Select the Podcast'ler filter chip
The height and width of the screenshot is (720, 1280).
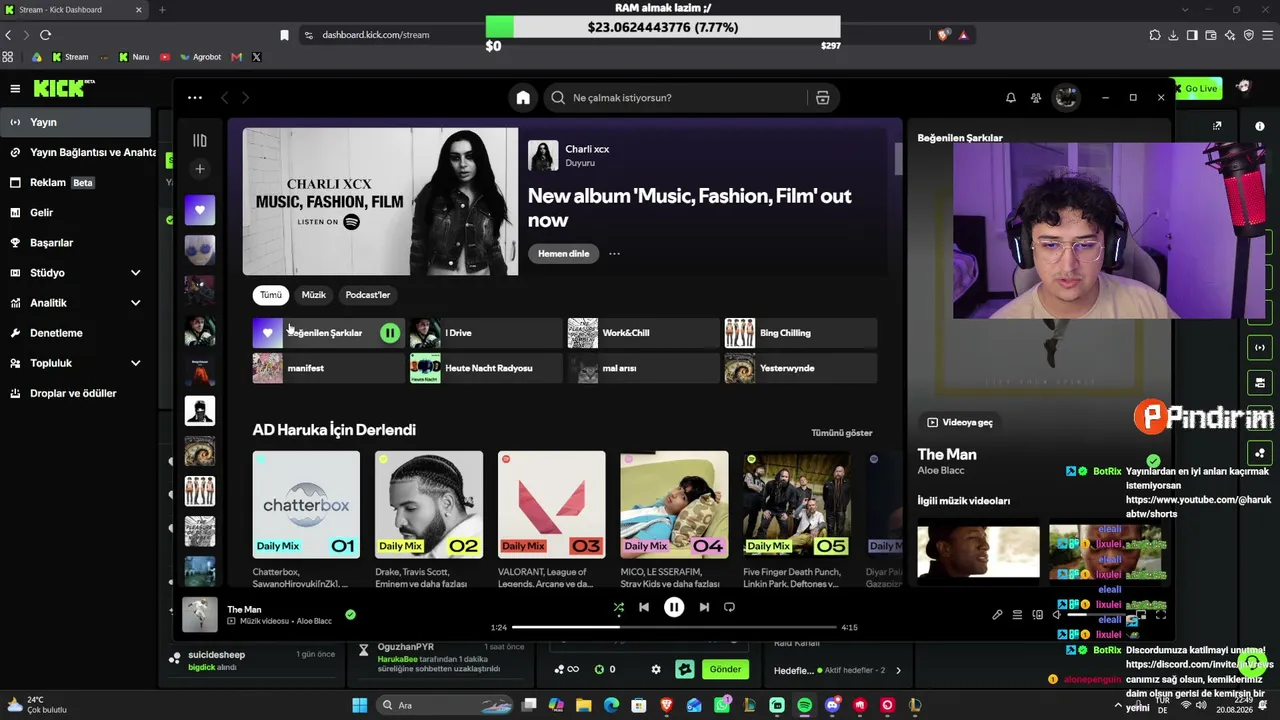click(368, 295)
